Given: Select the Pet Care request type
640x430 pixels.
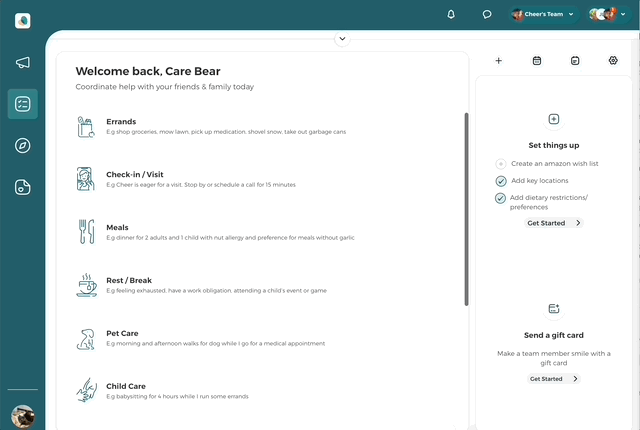Looking at the screenshot, I should coord(262,338).
